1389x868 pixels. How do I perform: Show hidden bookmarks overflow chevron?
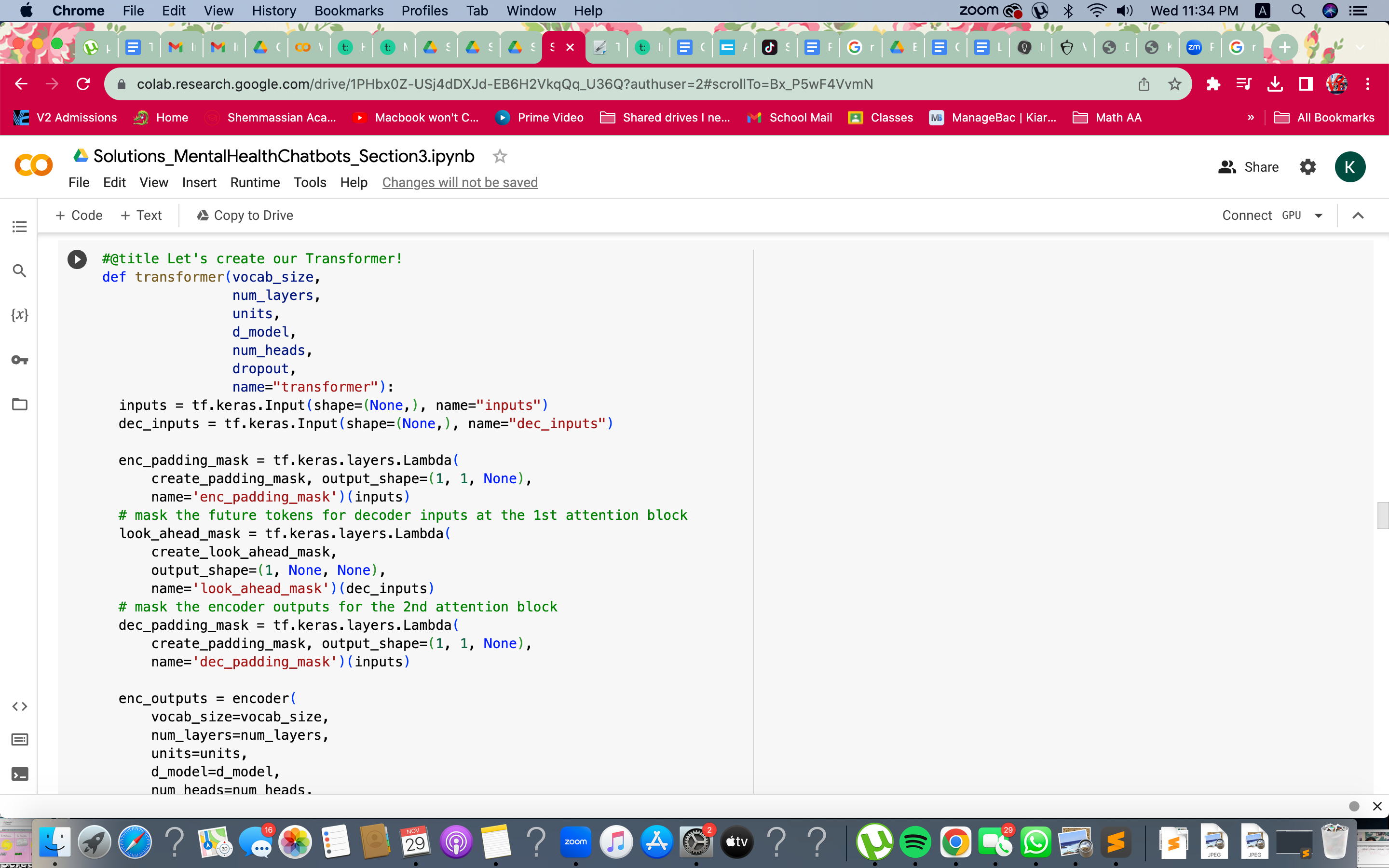tap(1251, 118)
